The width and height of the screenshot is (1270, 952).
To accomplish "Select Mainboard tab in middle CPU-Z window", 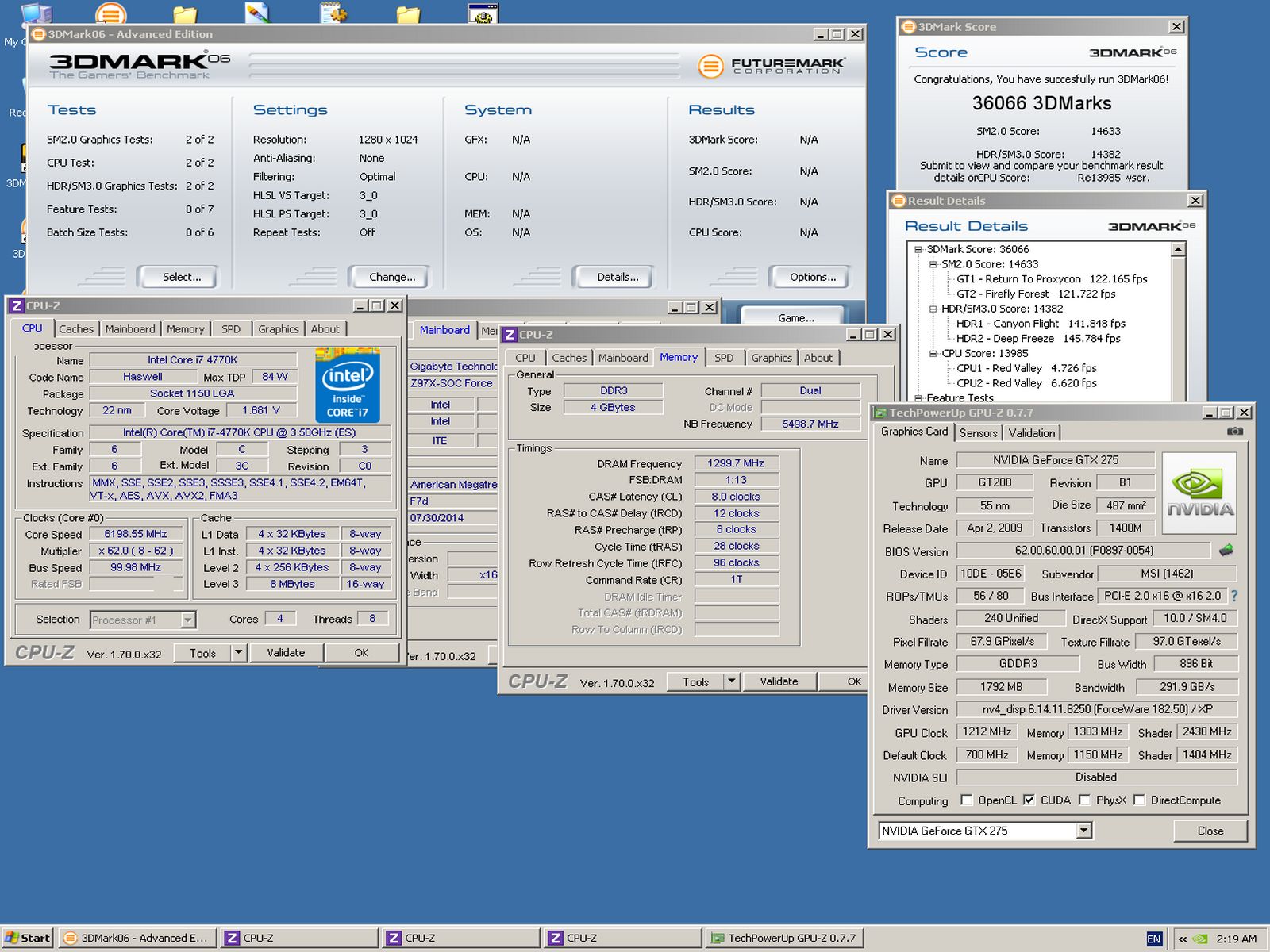I will pyautogui.click(x=444, y=330).
